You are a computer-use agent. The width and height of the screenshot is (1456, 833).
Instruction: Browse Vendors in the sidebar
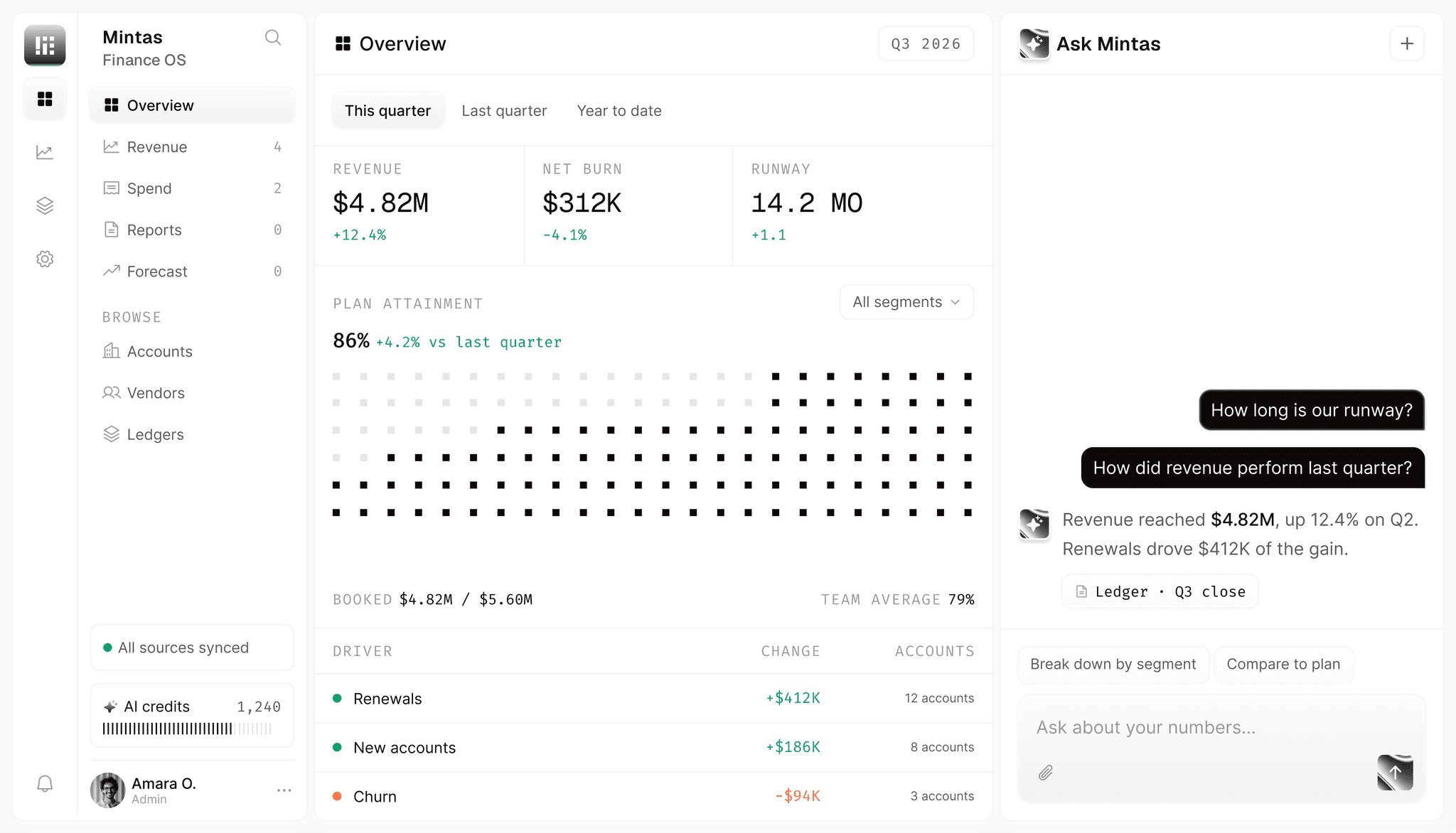pyautogui.click(x=193, y=393)
